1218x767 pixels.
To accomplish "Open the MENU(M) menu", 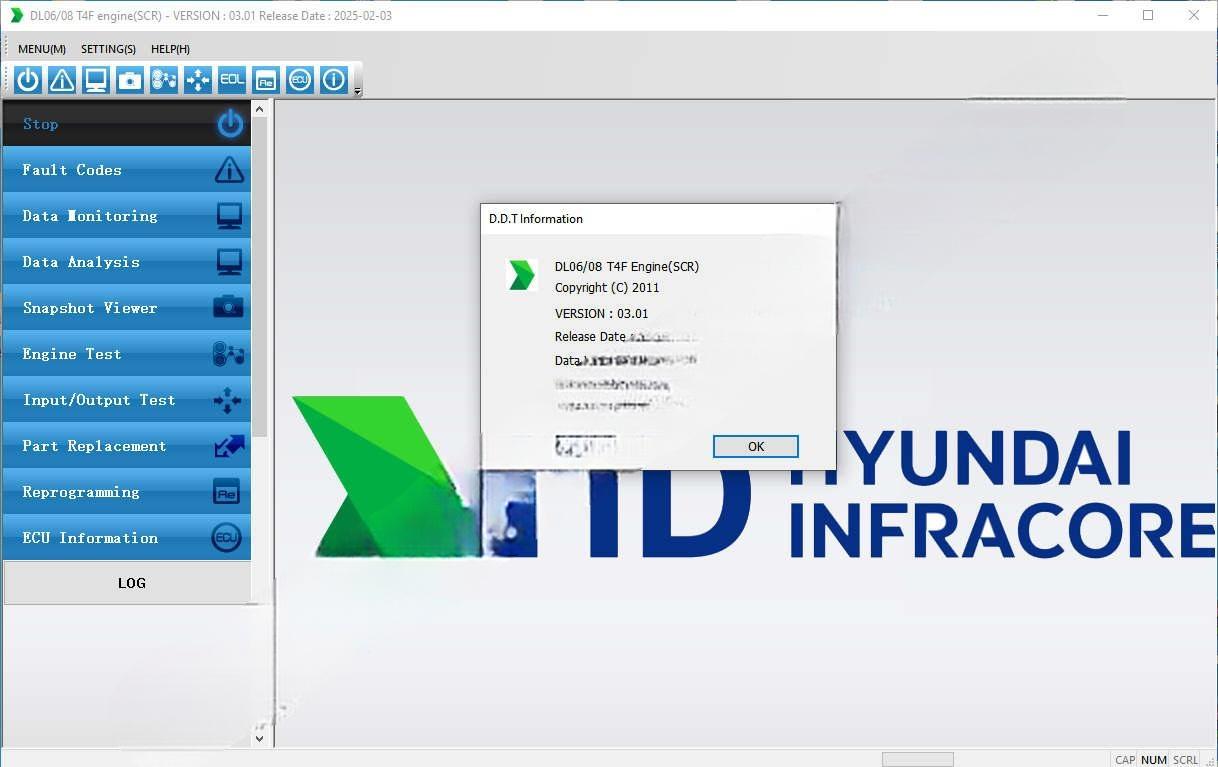I will click(42, 49).
